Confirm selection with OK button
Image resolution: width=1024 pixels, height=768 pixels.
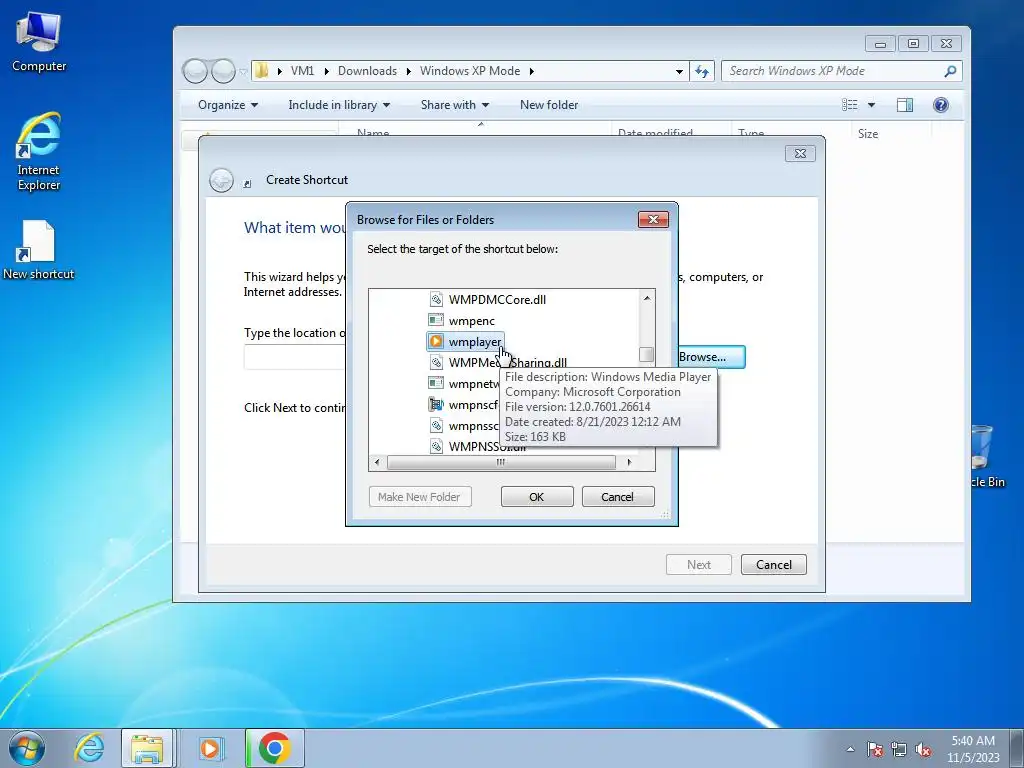[x=537, y=496]
